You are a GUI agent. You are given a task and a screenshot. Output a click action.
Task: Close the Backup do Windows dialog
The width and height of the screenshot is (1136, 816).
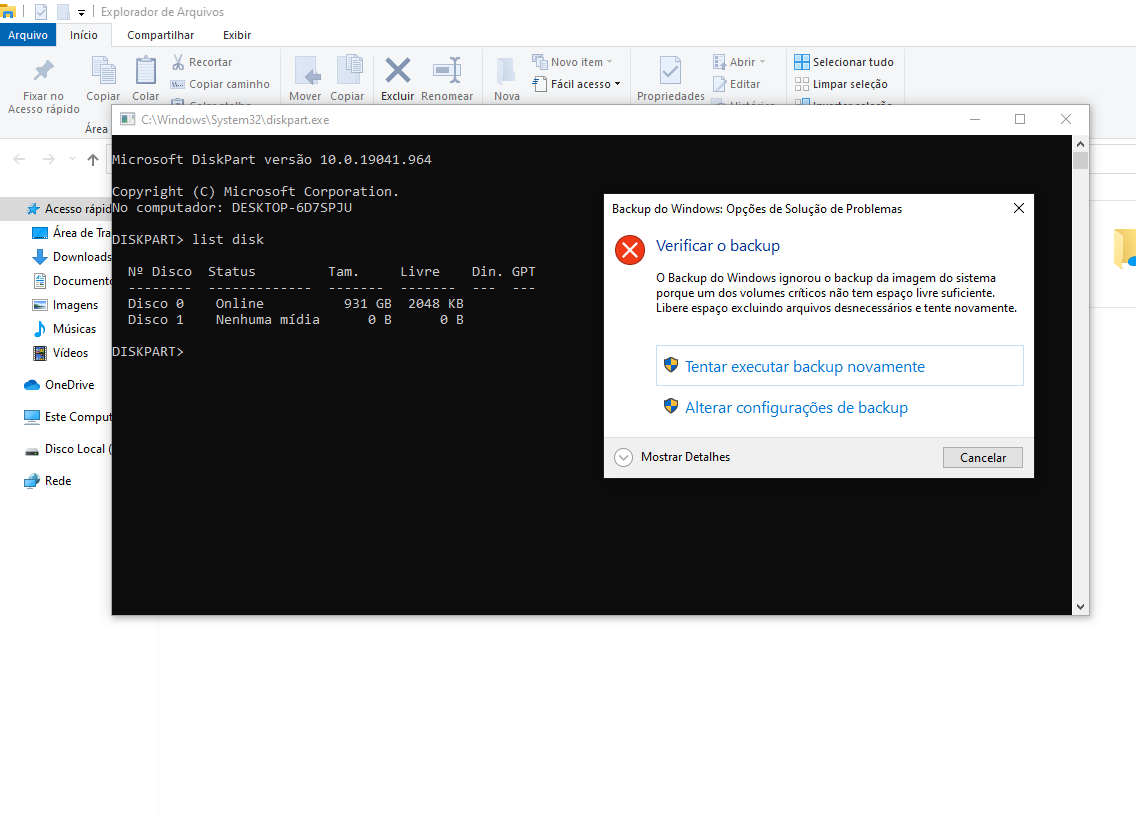1019,208
